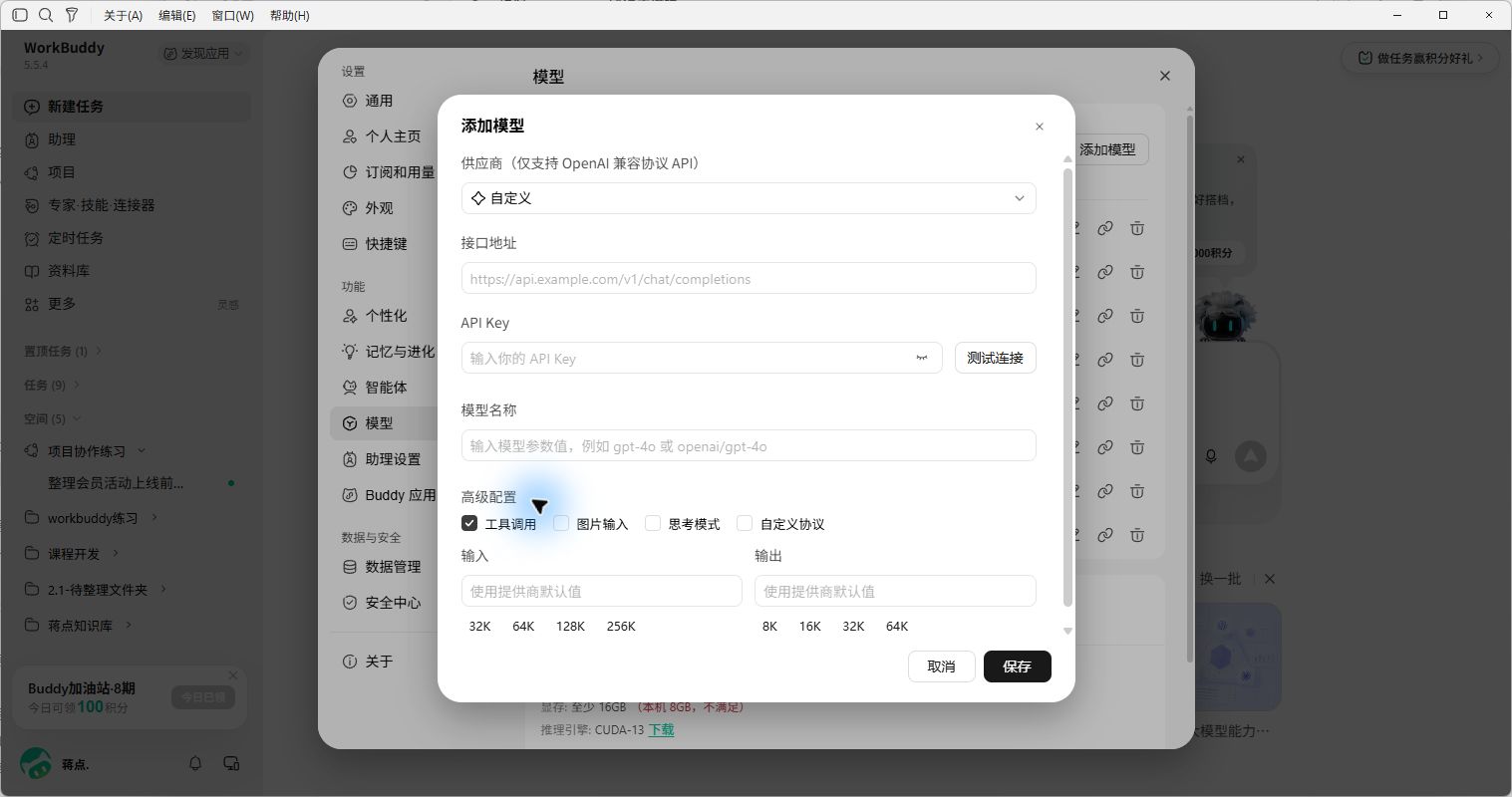Image resolution: width=1512 pixels, height=797 pixels.
Task: Select the 16K output preset
Action: tap(810, 627)
